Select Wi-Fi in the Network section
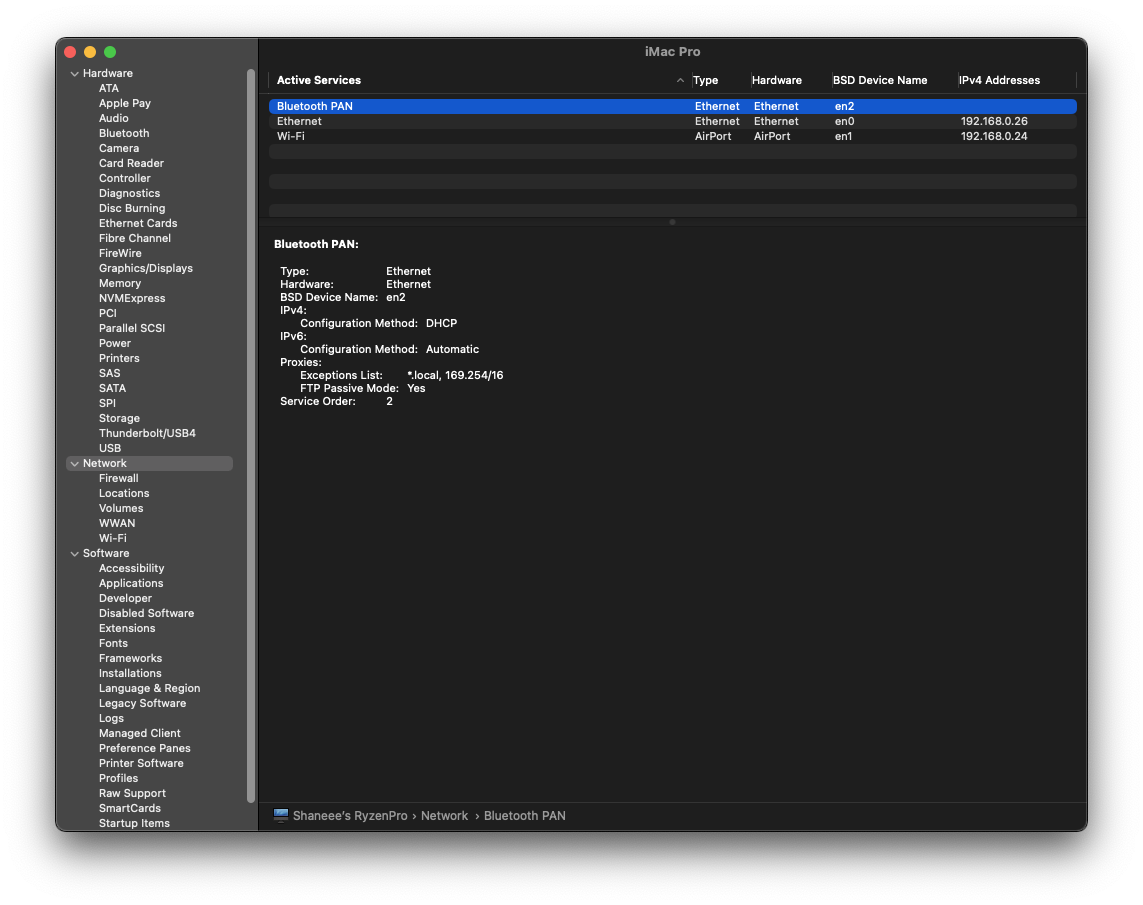 pyautogui.click(x=113, y=538)
